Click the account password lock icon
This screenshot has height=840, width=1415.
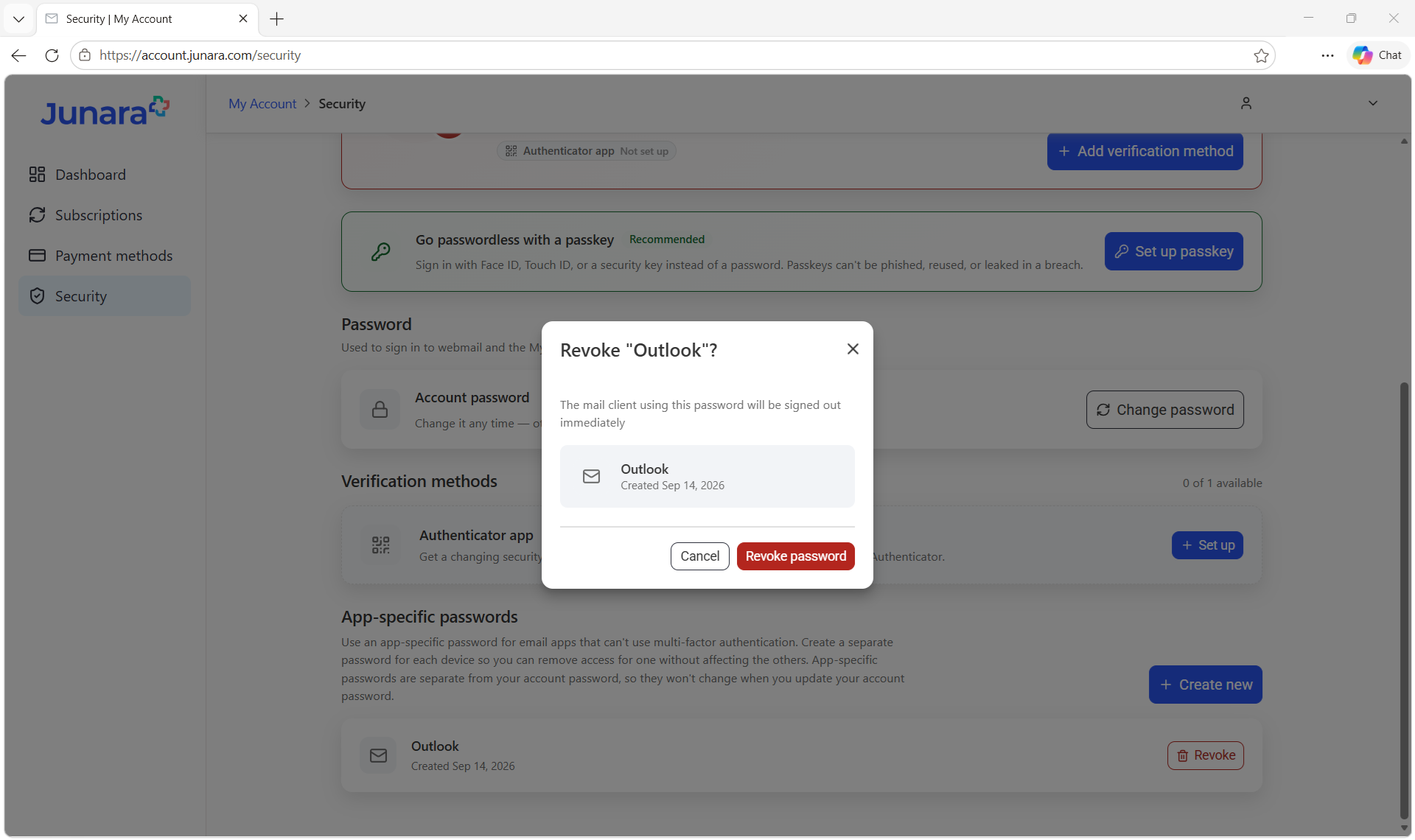point(380,410)
